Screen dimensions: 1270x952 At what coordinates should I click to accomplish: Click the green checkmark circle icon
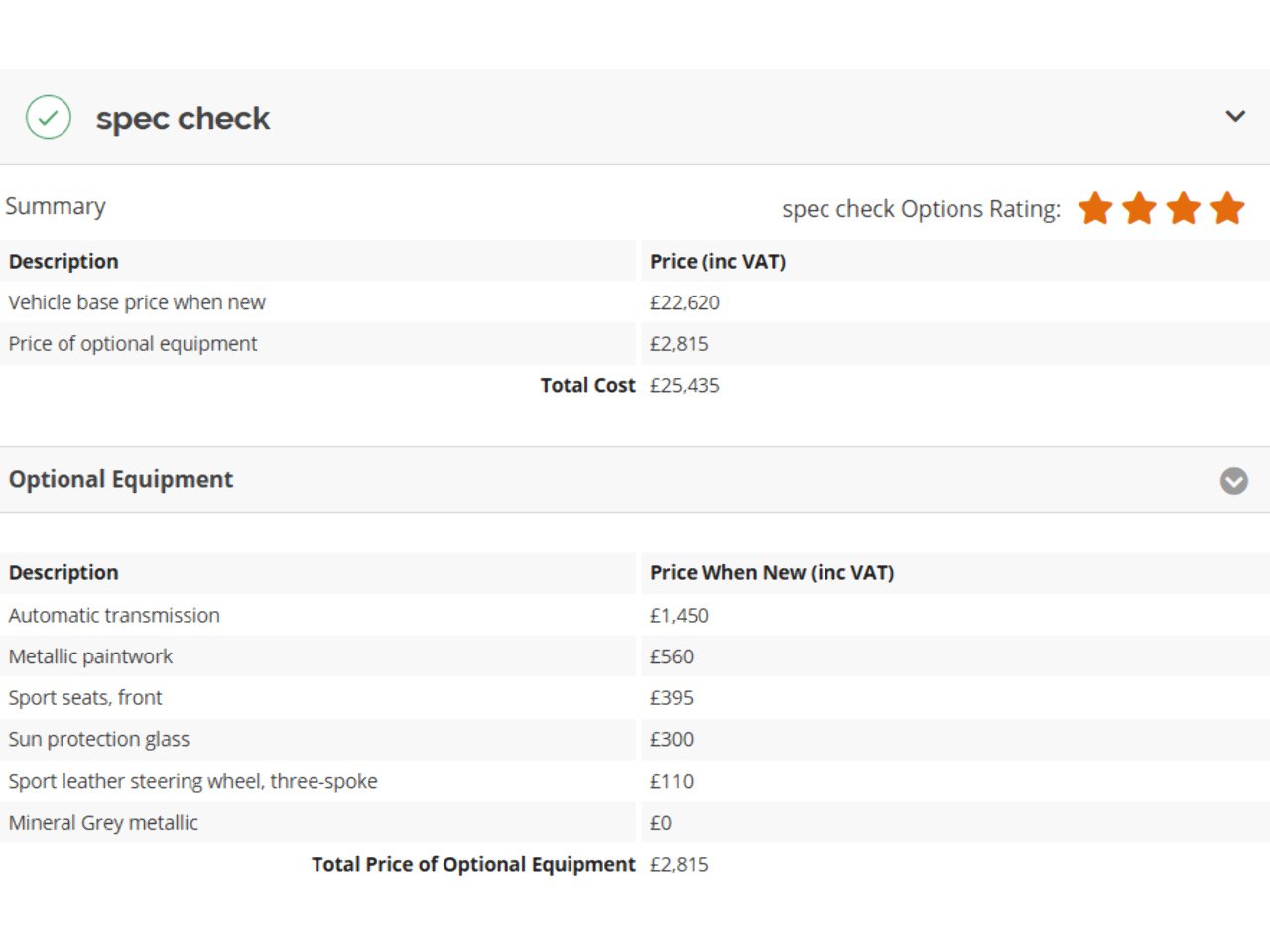coord(48,117)
